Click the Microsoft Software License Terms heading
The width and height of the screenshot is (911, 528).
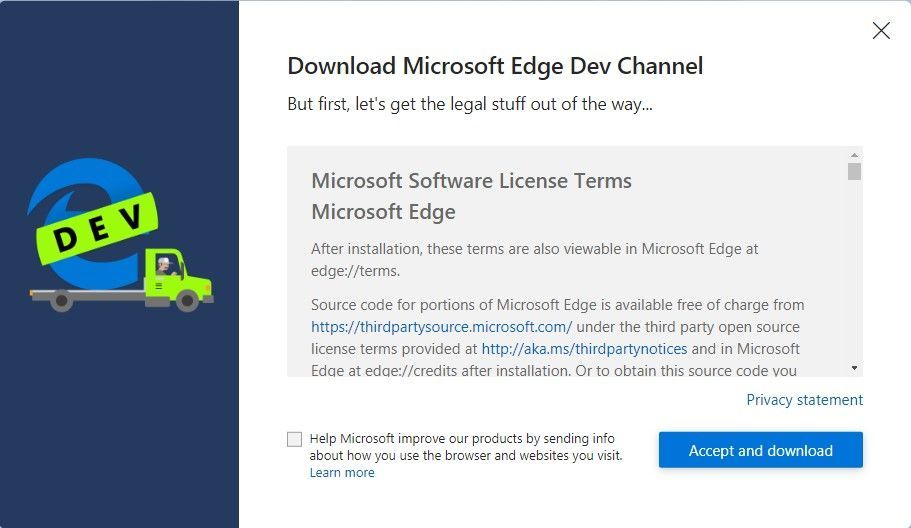tap(471, 181)
